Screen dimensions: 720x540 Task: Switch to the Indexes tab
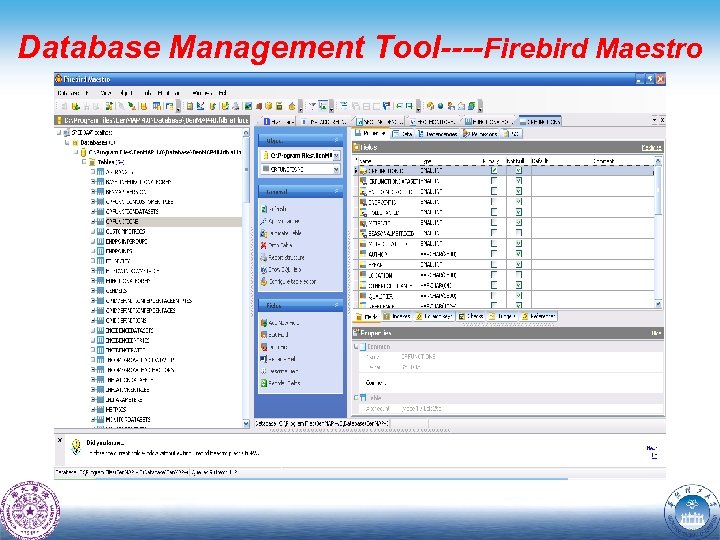click(x=396, y=316)
